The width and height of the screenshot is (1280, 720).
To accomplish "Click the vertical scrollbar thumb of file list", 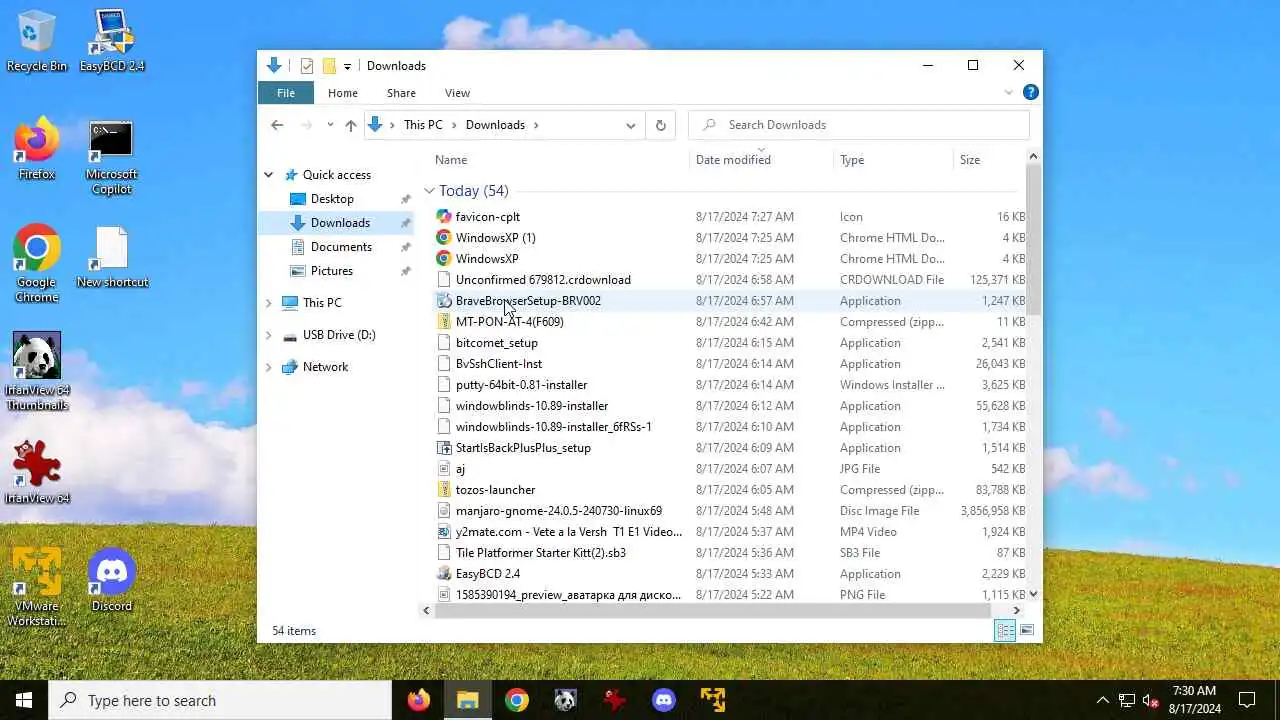I will tap(1033, 240).
